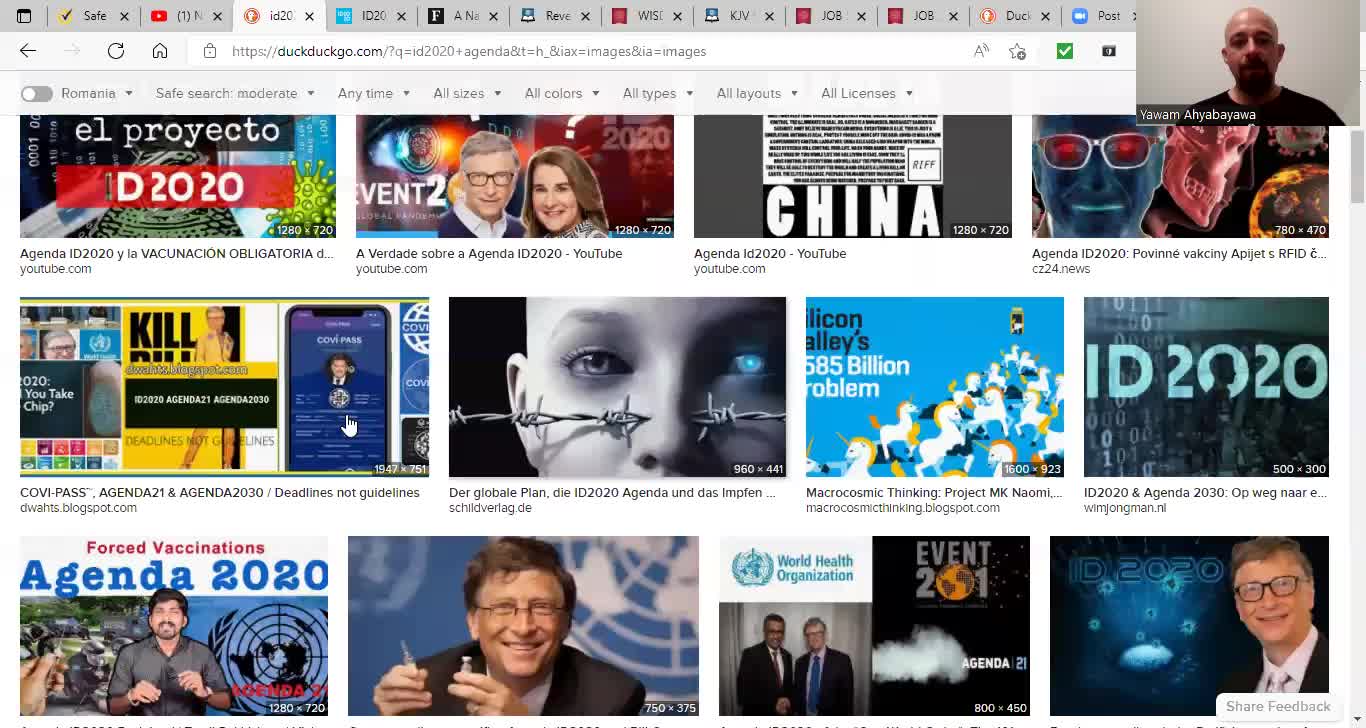Click the wimjongman.nl source domain
1366x728 pixels.
click(1125, 508)
